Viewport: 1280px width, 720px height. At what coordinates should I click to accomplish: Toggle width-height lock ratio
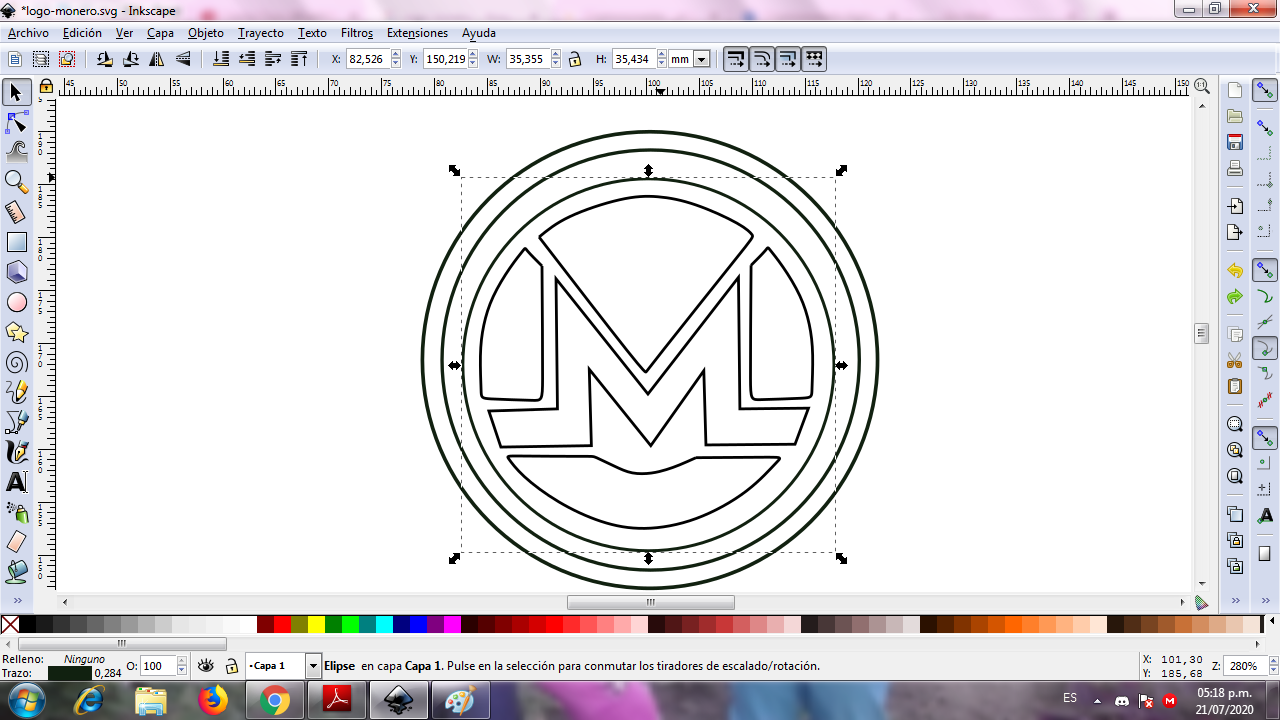[575, 59]
